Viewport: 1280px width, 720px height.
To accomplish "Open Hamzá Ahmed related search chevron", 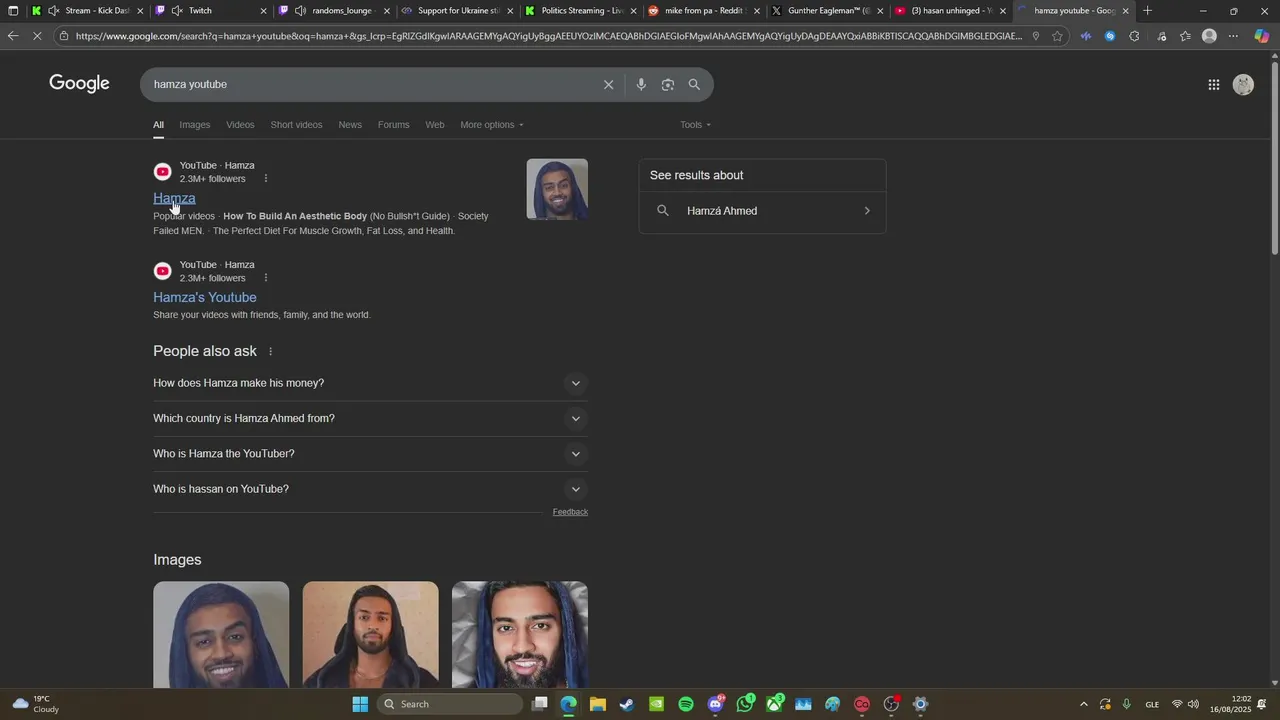I will (x=867, y=211).
